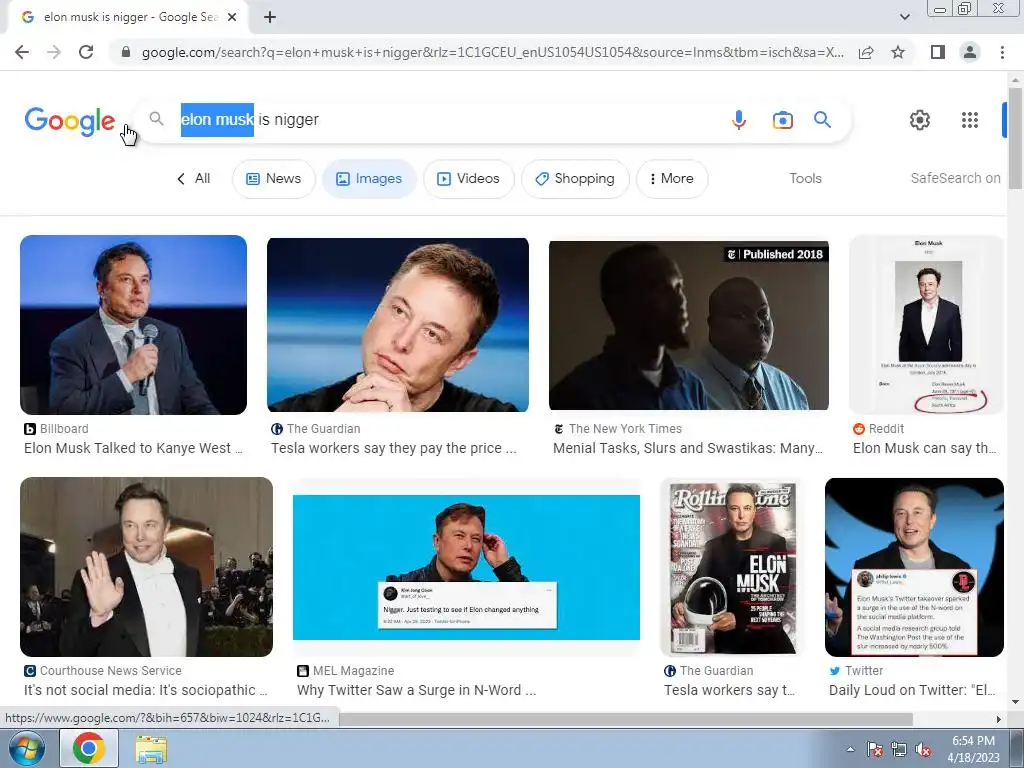
Task: Expand the Tools options
Action: point(805,178)
